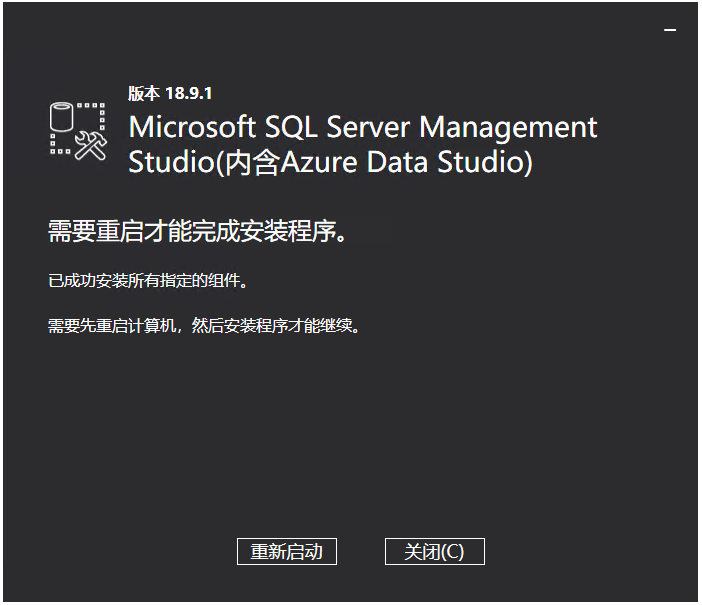Minimize the installer window
The height and width of the screenshot is (605, 702).
[670, 30]
